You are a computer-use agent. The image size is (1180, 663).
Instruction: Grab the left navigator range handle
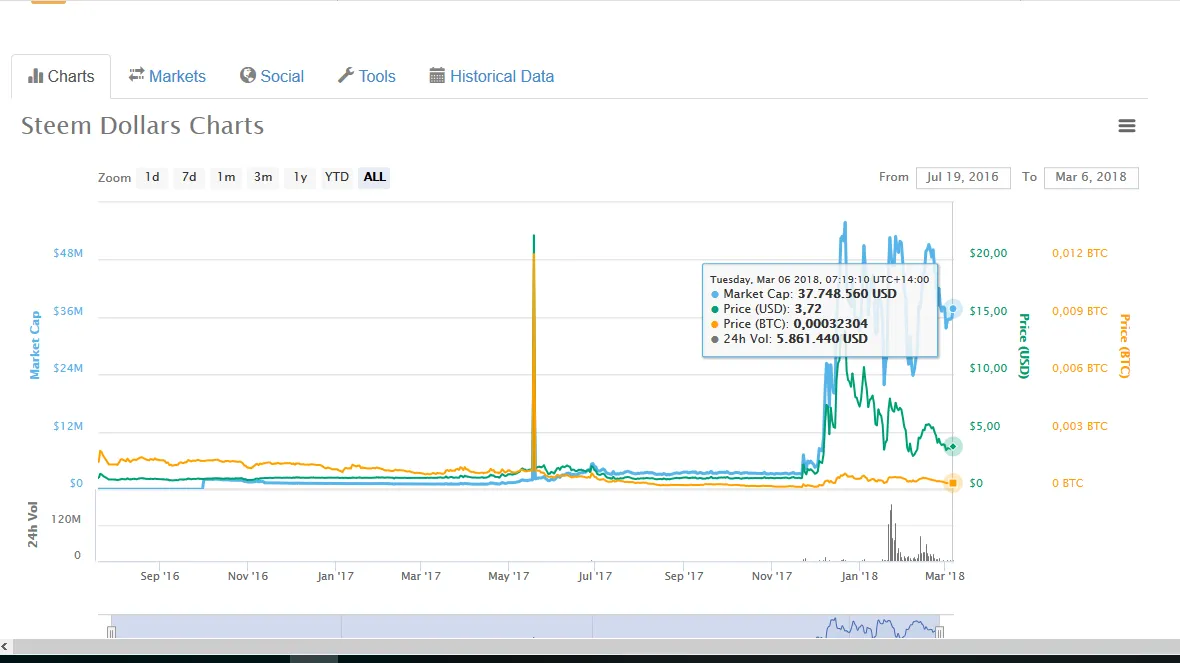click(x=111, y=632)
